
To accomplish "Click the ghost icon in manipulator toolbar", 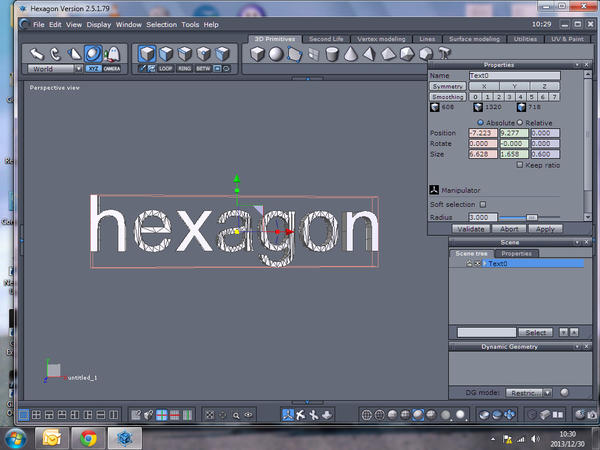I will pyautogui.click(x=112, y=54).
